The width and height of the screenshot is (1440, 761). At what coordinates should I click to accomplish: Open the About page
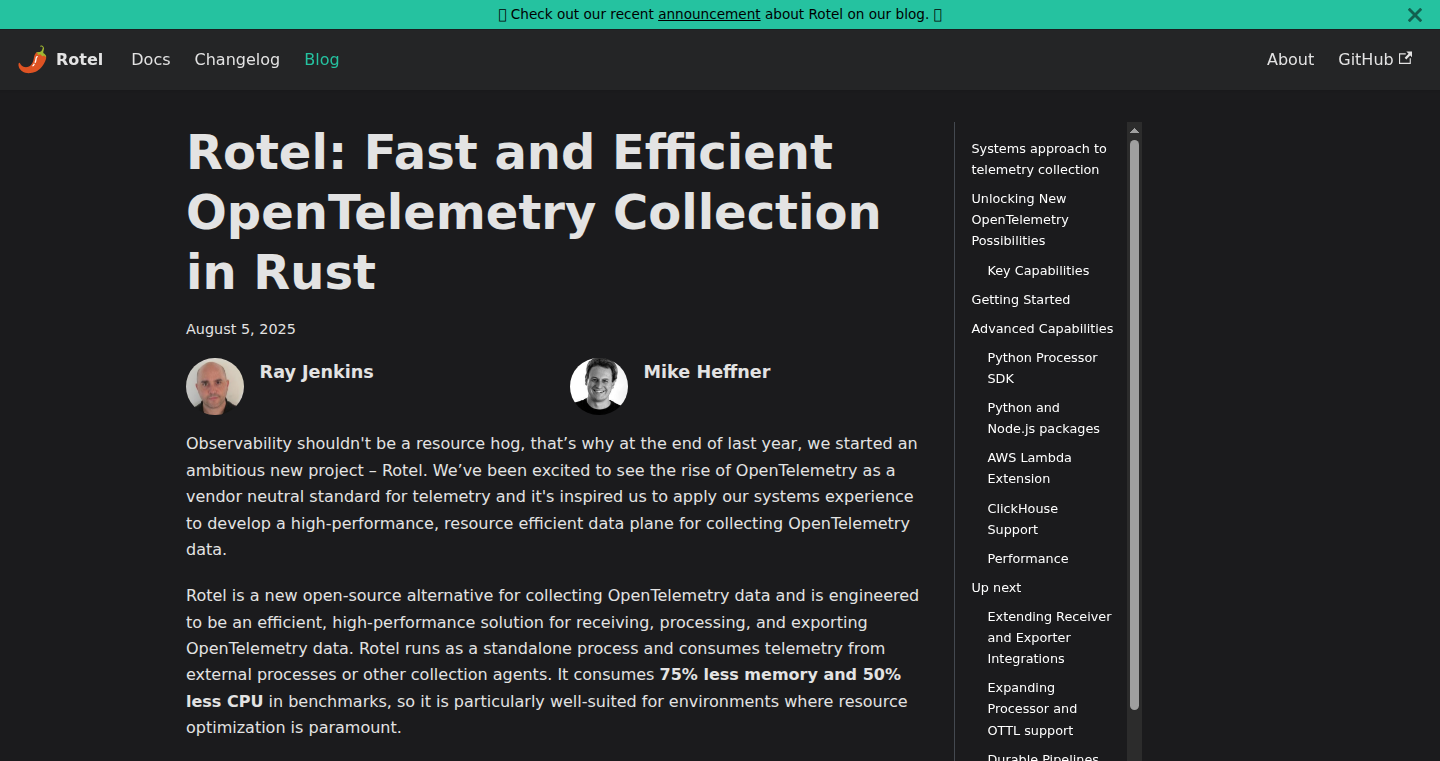pyautogui.click(x=1290, y=59)
